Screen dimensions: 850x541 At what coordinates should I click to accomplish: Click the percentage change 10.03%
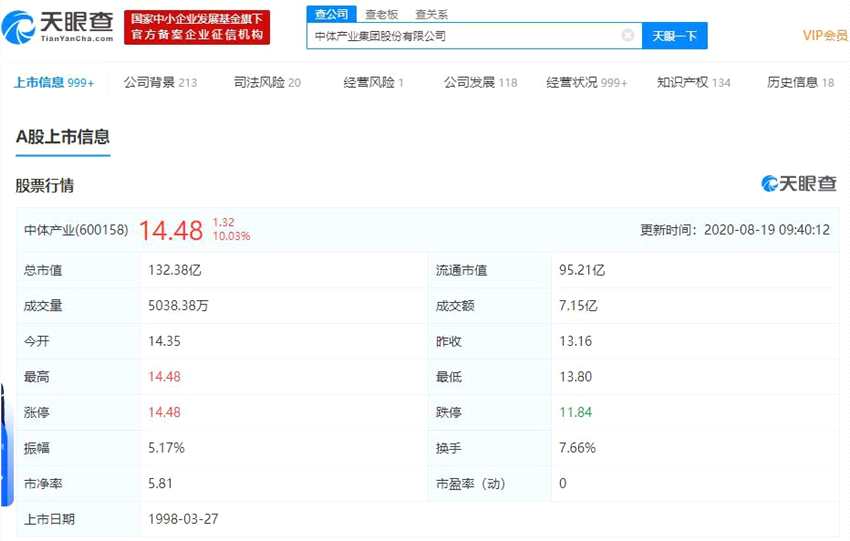[x=231, y=236]
